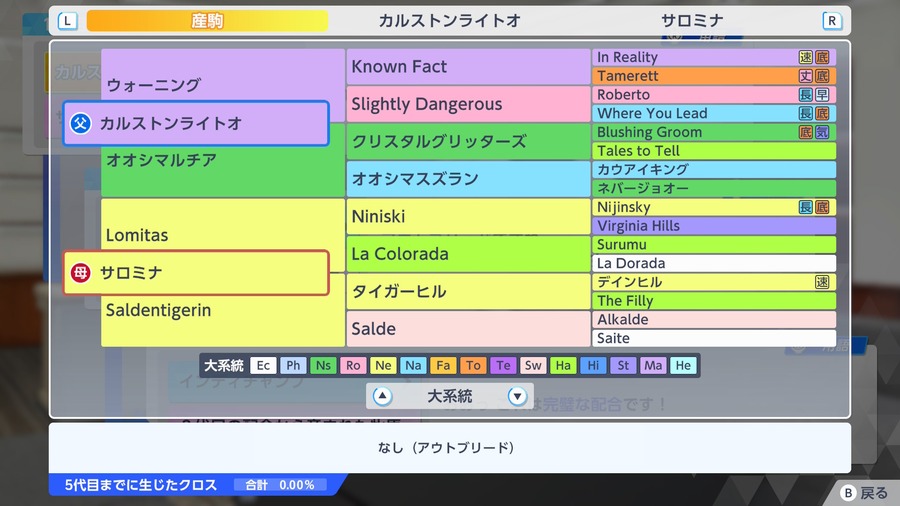900x506 pixels.
Task: Click the 長 icon on Nijinsky row
Action: tap(806, 207)
